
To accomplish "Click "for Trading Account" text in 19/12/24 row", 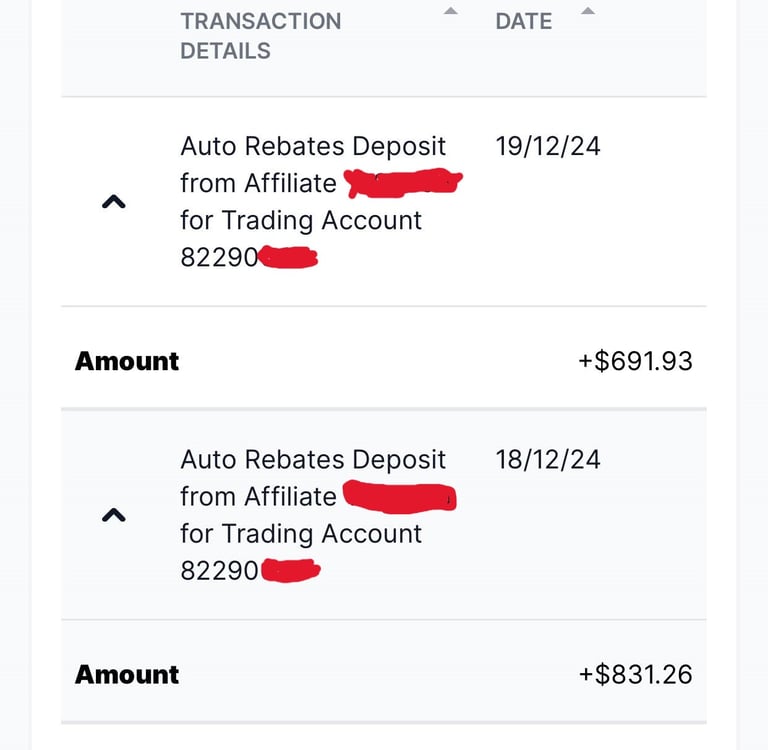I will click(301, 220).
